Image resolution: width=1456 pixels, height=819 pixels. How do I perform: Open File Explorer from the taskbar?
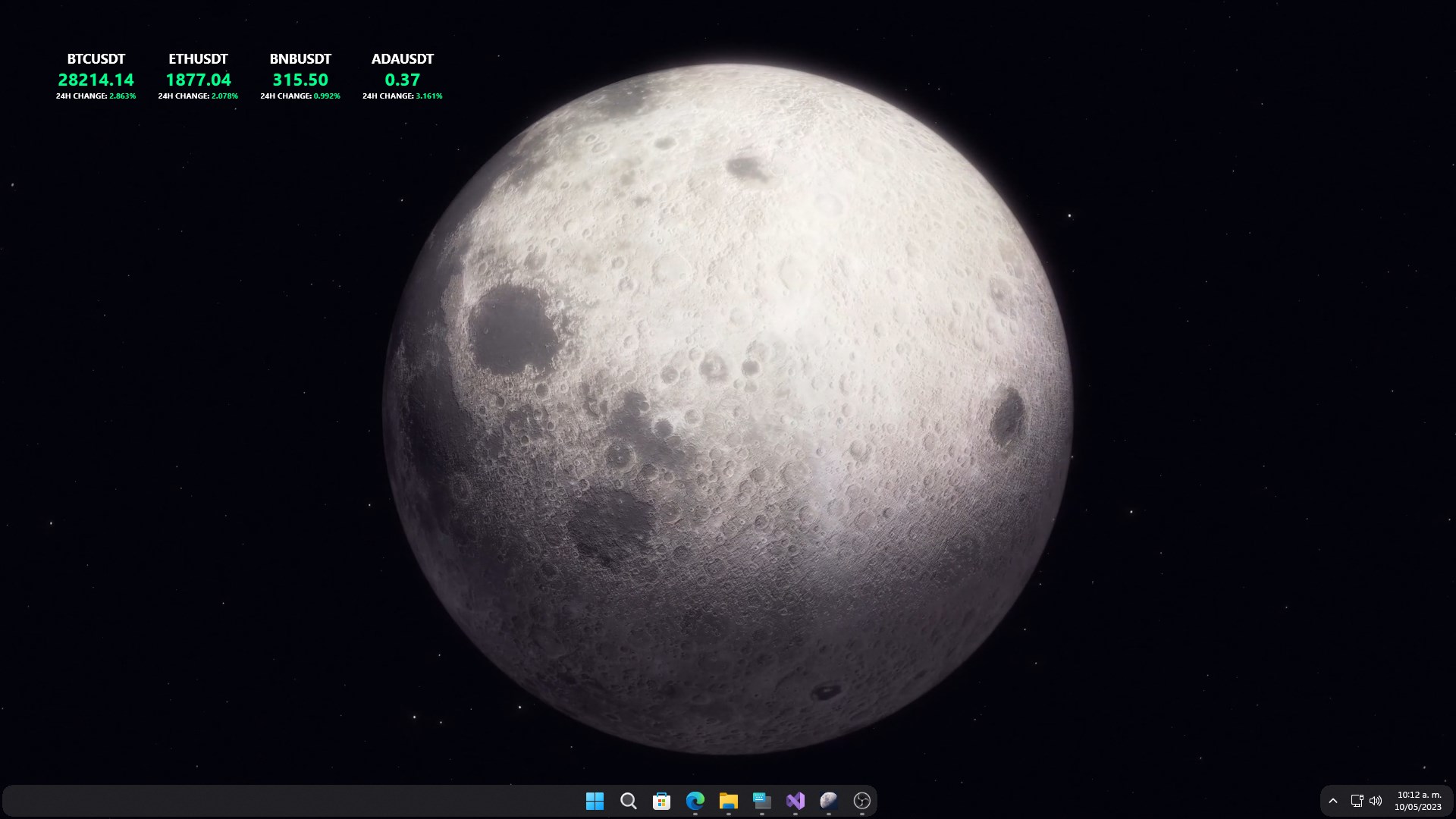pyautogui.click(x=728, y=800)
